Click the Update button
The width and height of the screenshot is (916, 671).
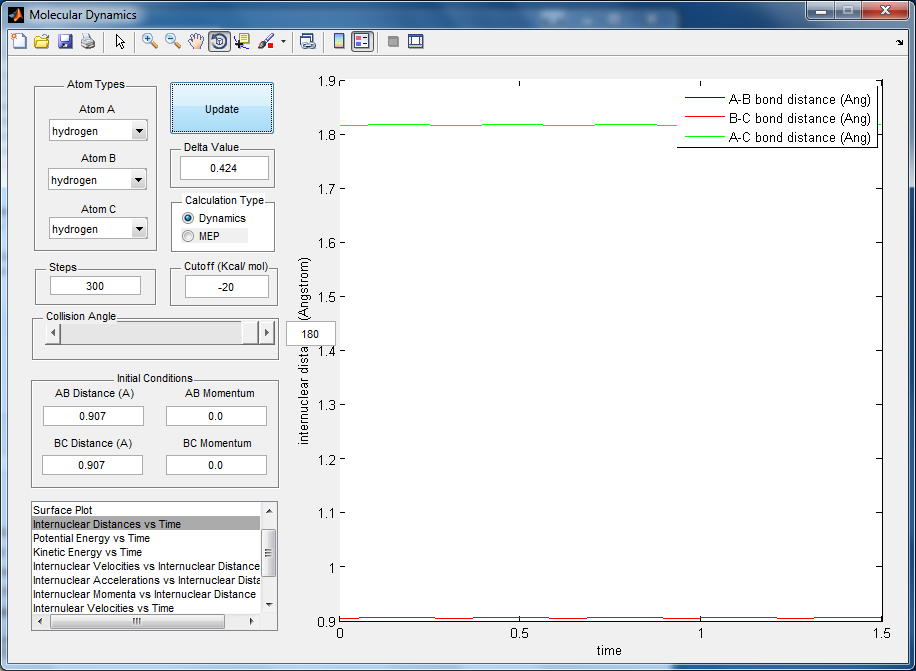(222, 109)
